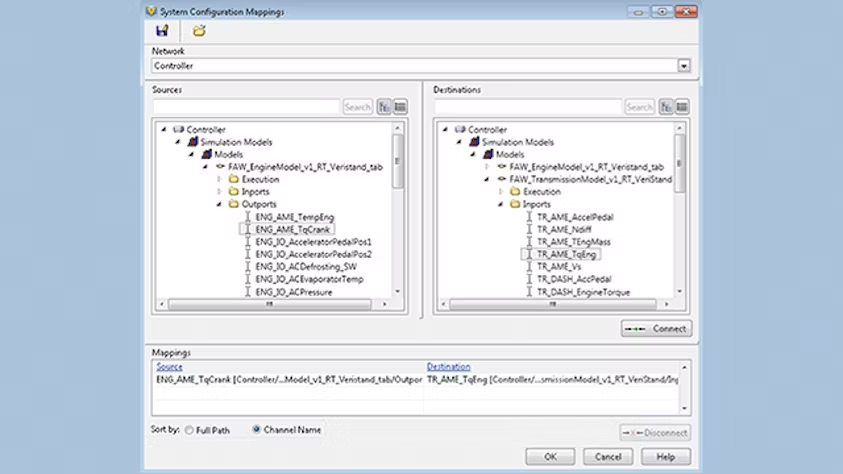Screen dimensions: 843x474
Task: Click the Sources search input field
Action: point(246,107)
